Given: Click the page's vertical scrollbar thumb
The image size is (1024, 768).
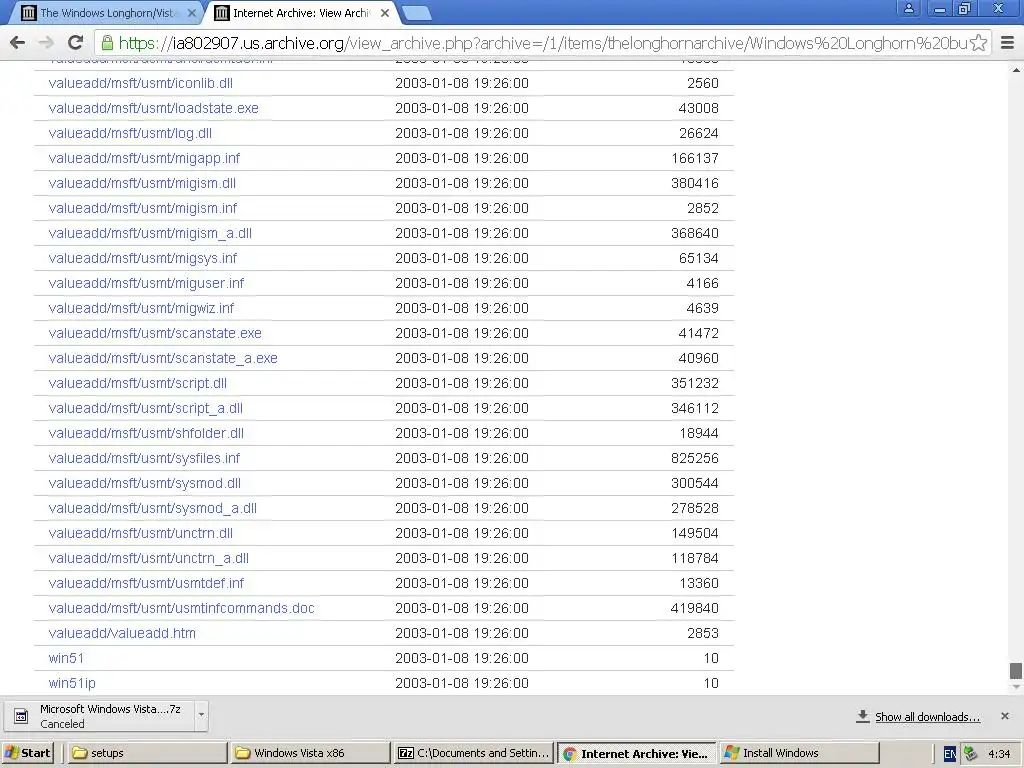Looking at the screenshot, I should 1016,671.
